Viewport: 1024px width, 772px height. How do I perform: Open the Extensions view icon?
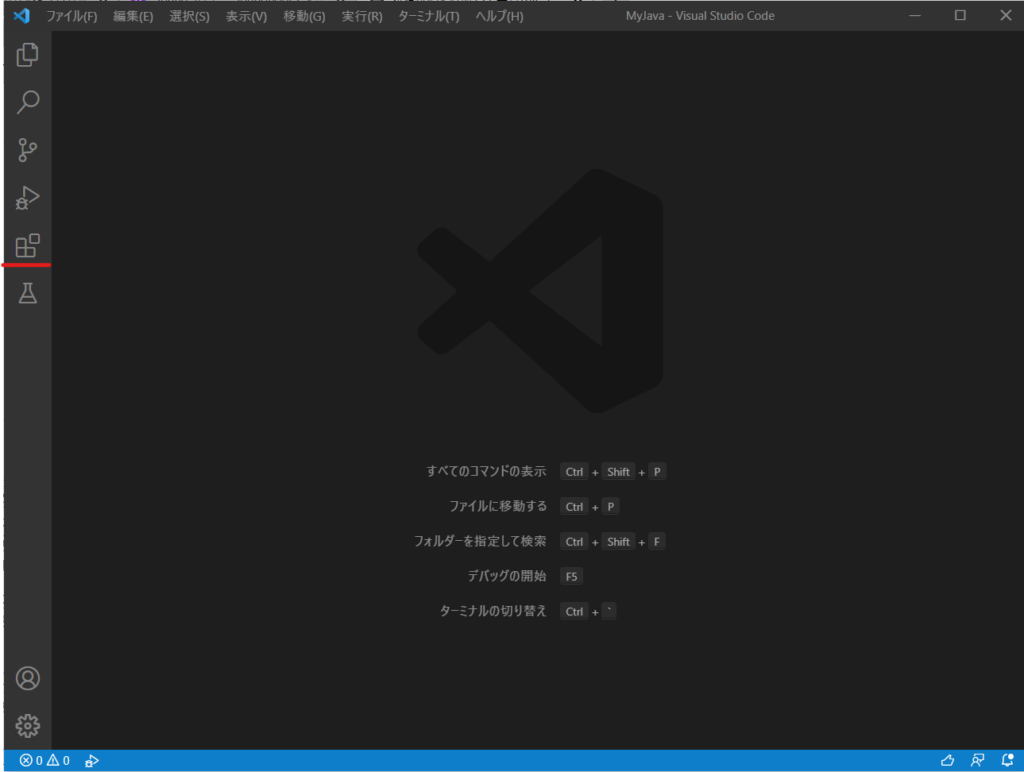pos(28,246)
